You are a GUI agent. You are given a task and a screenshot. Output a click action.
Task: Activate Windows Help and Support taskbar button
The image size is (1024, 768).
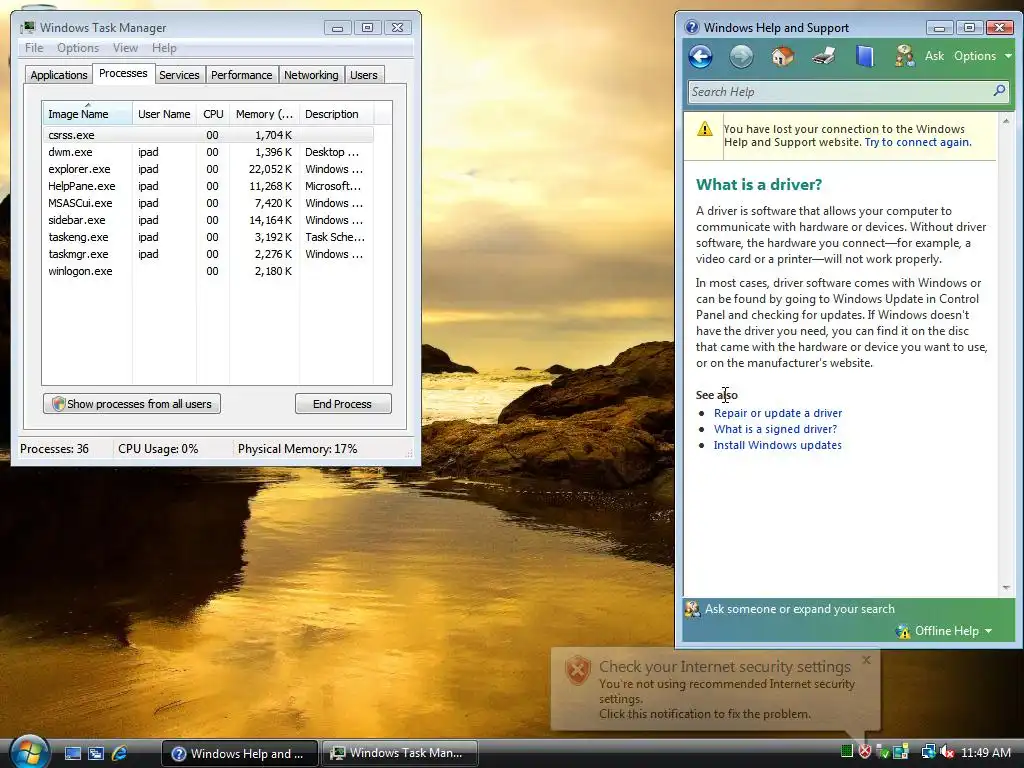point(240,754)
